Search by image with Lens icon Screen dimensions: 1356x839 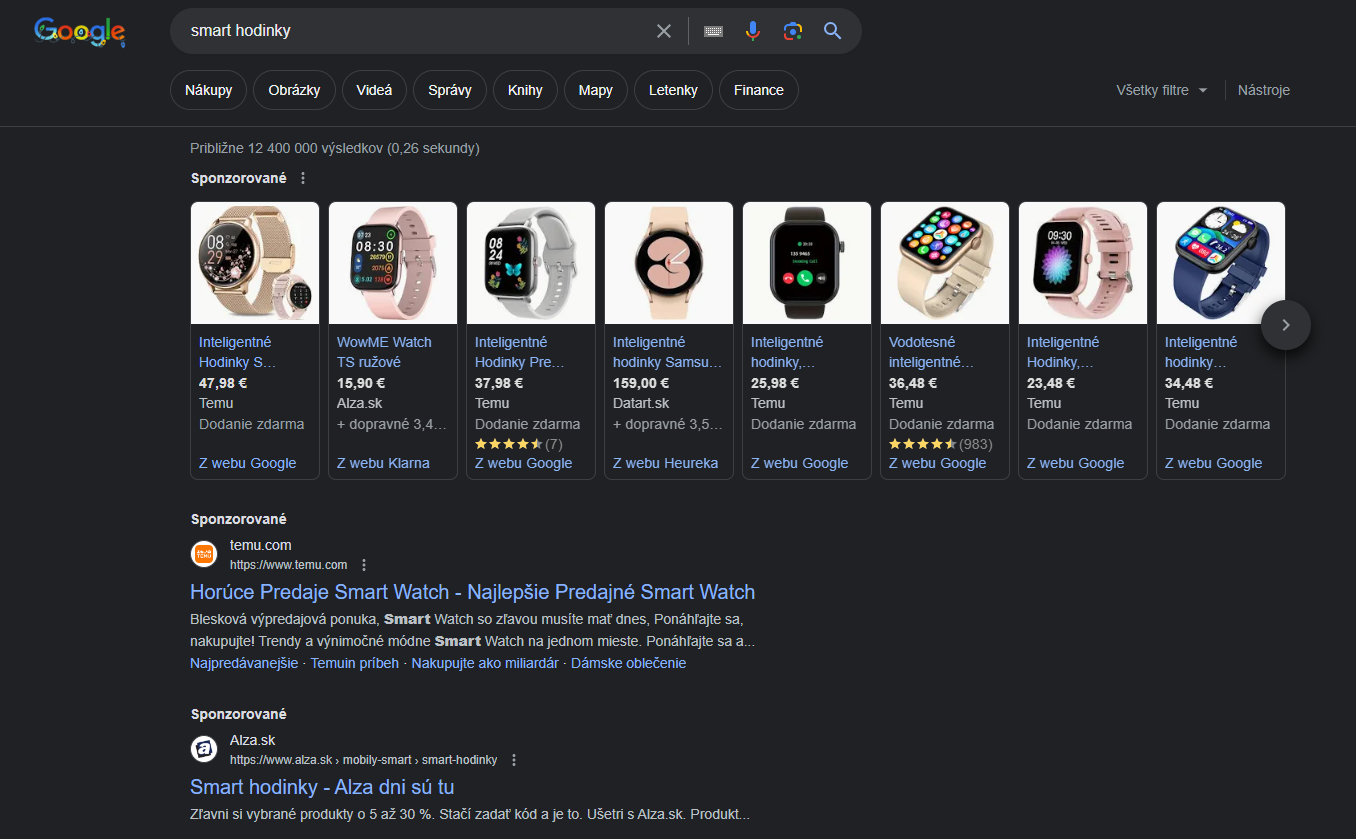(x=793, y=31)
